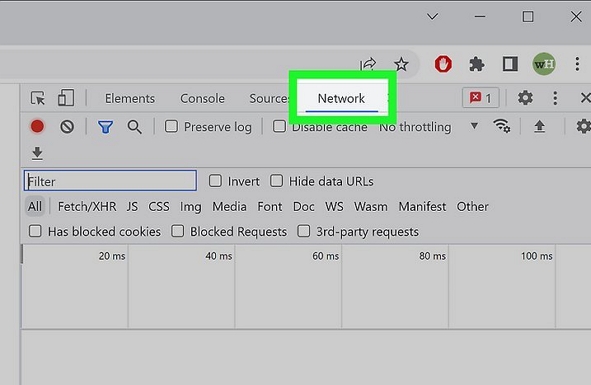Filter requests by CSS type
The width and height of the screenshot is (591, 385).
coord(159,206)
